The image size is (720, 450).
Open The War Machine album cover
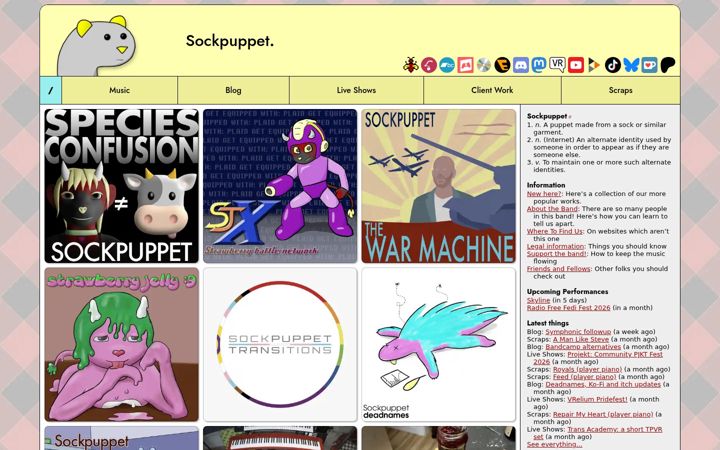click(439, 186)
